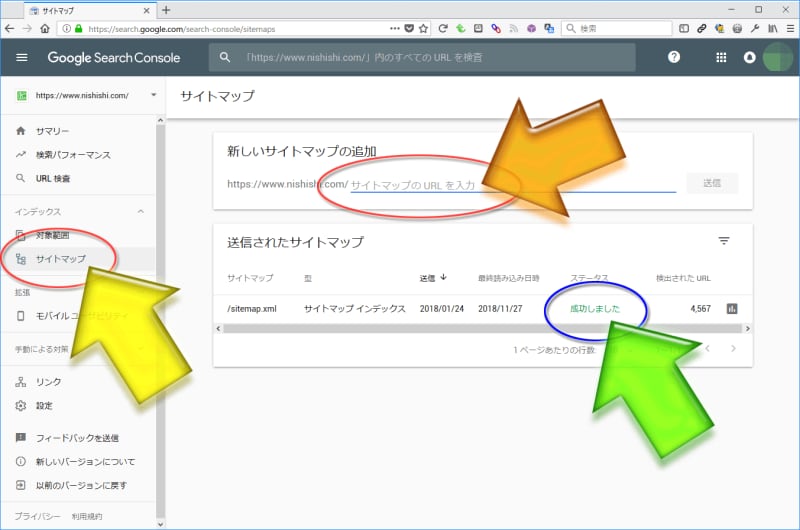800x530 pixels.
Task: Click the 2018/01/24 submitted date
Action: [x=442, y=309]
